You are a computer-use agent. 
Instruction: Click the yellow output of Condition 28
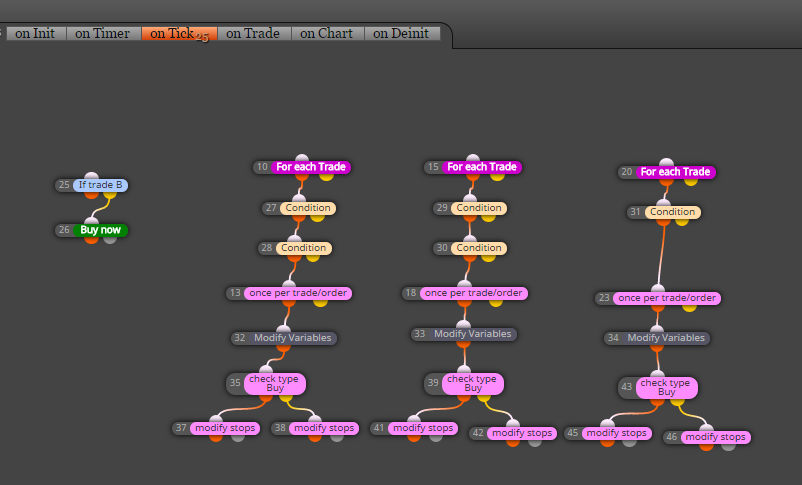click(x=313, y=257)
